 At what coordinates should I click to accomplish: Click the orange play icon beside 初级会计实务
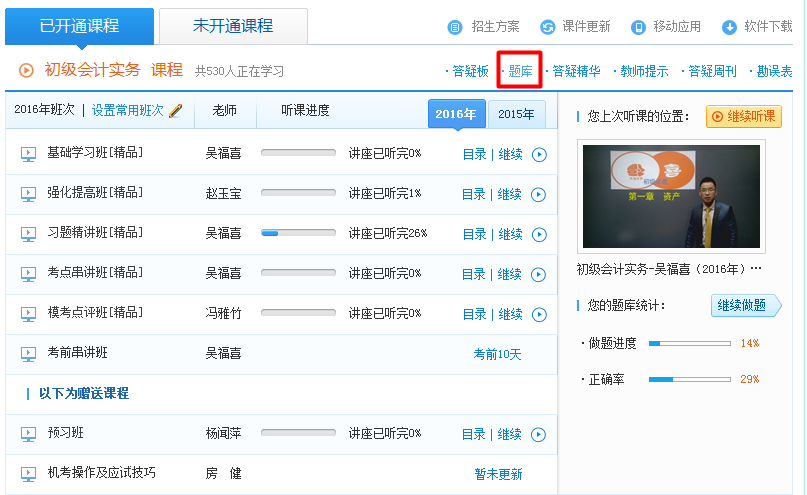[x=26, y=70]
